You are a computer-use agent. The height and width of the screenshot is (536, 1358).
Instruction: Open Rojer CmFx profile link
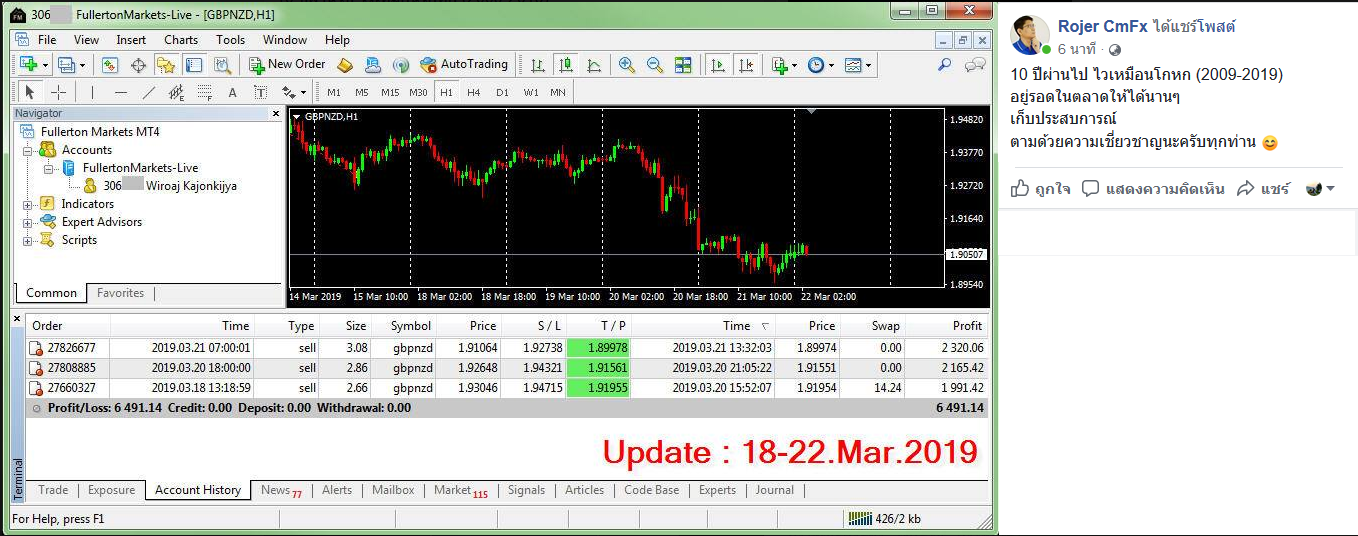[x=1101, y=27]
